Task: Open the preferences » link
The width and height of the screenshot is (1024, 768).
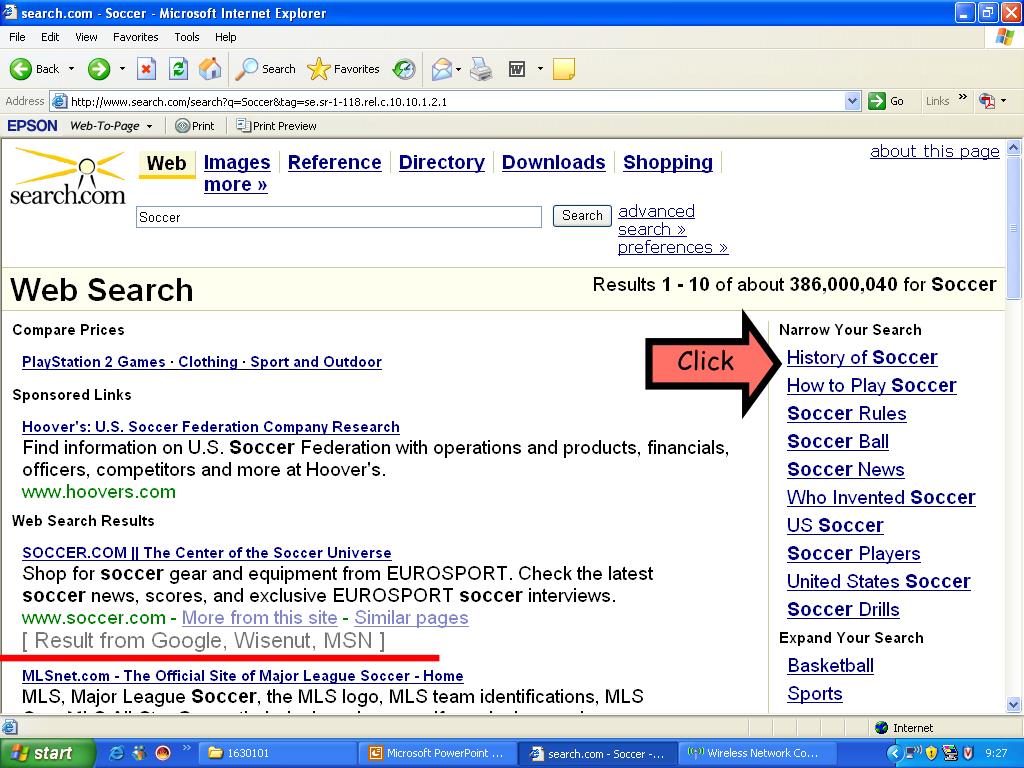Action: point(673,248)
